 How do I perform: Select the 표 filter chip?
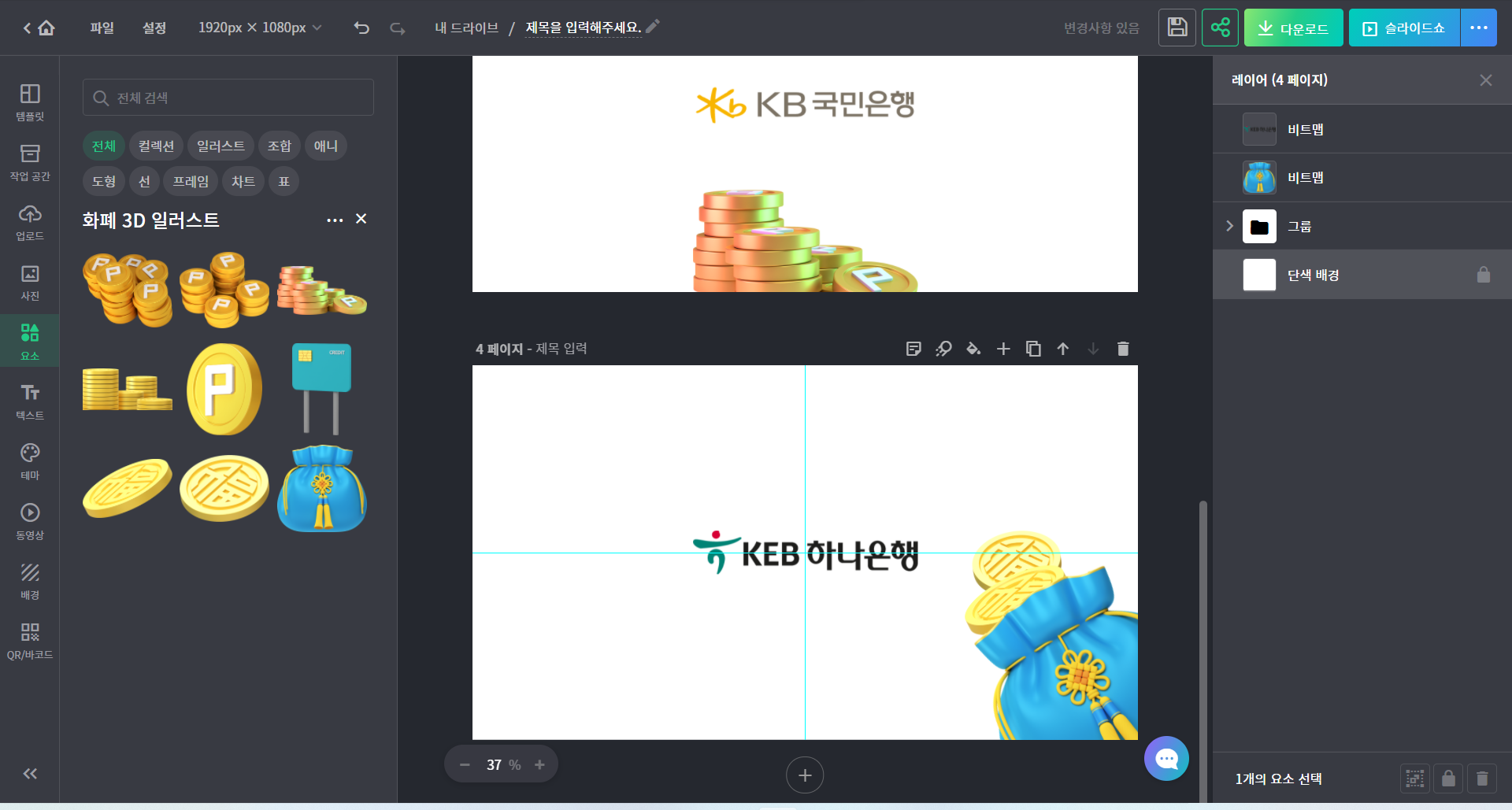pyautogui.click(x=283, y=181)
